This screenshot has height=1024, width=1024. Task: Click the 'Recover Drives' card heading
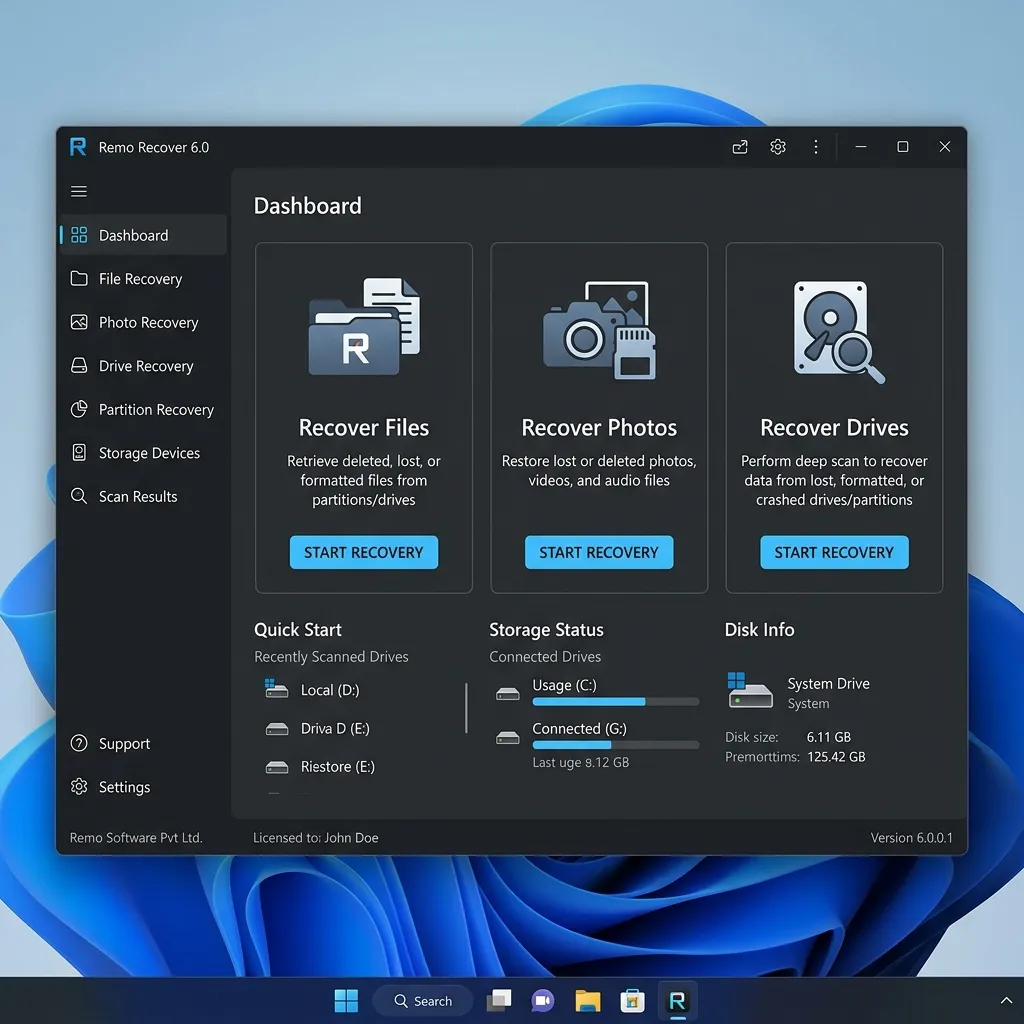(x=834, y=428)
